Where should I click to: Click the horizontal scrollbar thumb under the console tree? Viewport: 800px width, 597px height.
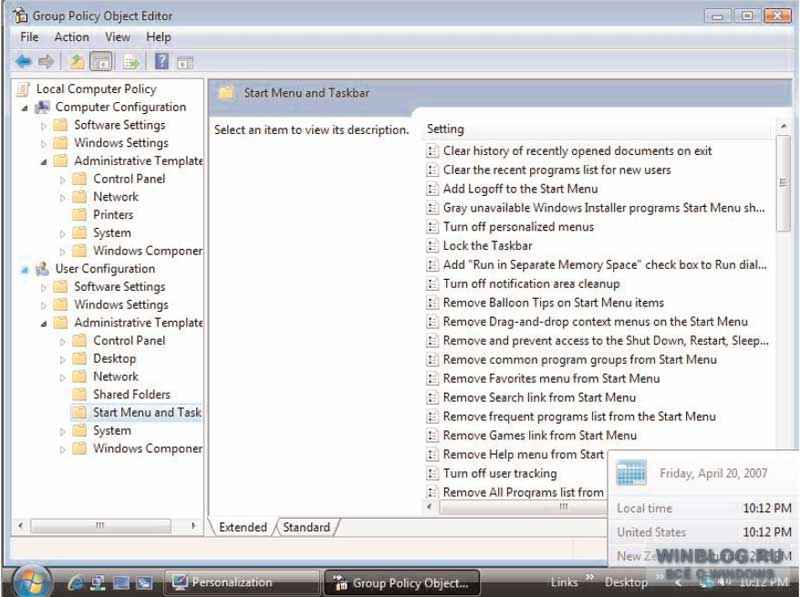[x=100, y=525]
